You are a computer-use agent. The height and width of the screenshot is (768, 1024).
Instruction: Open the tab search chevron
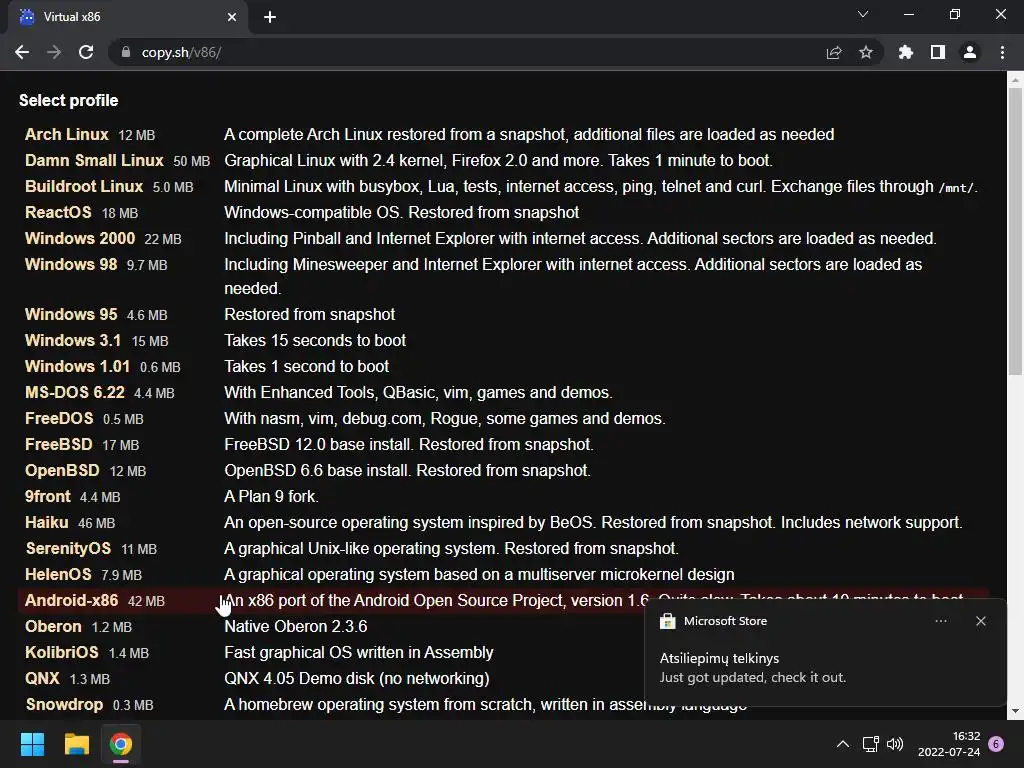[863, 14]
